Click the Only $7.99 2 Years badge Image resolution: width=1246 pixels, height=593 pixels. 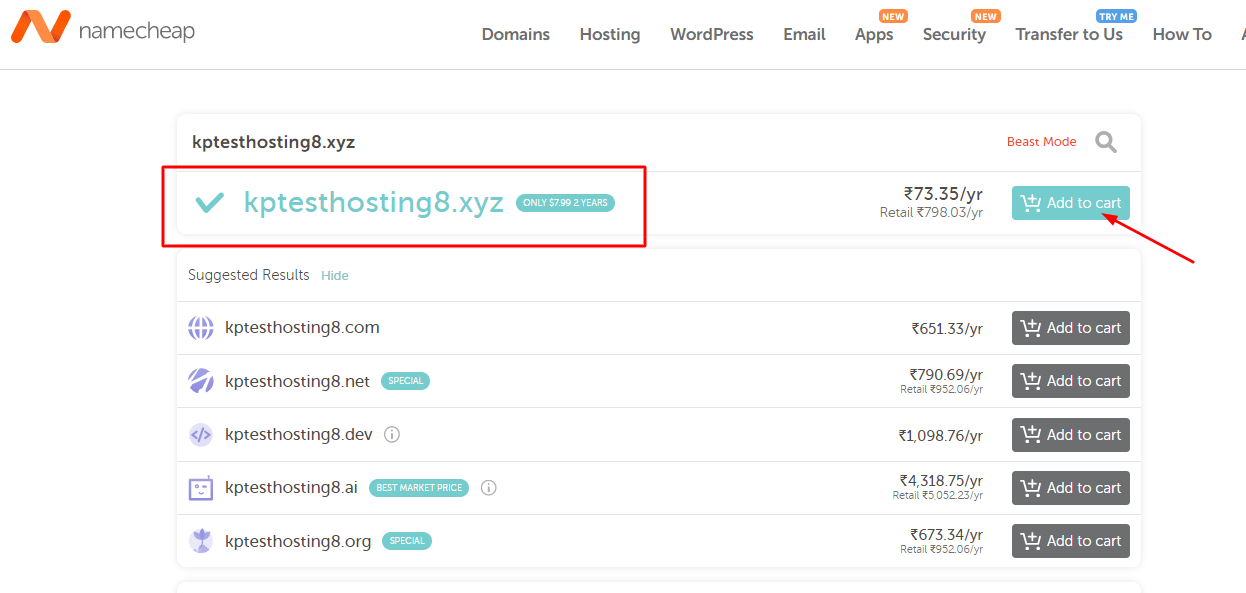point(565,203)
